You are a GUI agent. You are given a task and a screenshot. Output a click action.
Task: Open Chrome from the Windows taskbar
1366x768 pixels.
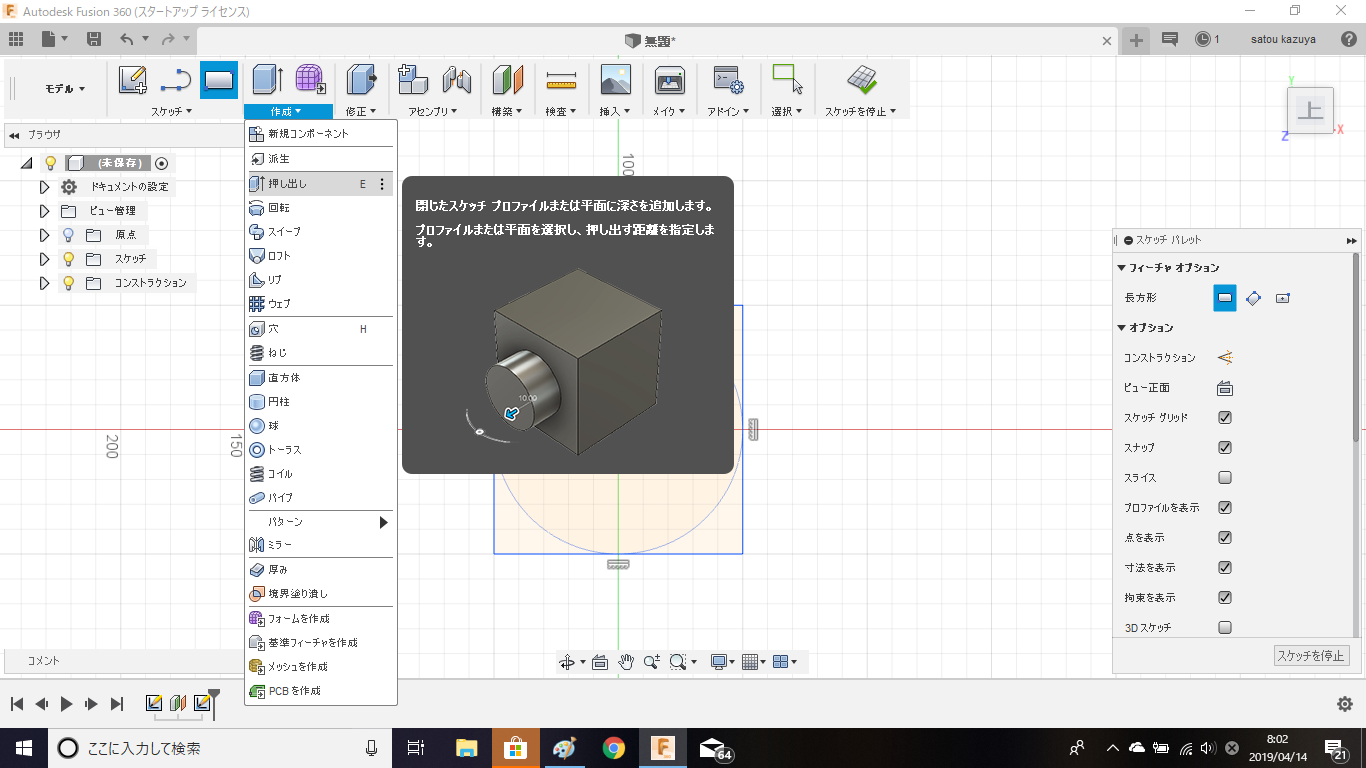pos(614,747)
